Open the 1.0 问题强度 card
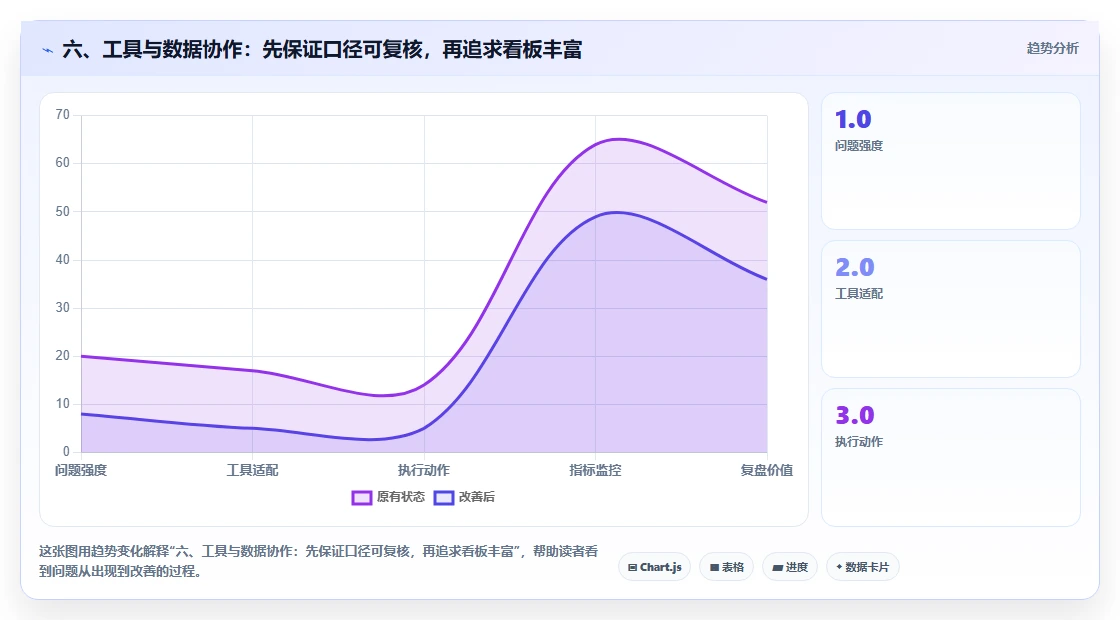 (x=951, y=161)
